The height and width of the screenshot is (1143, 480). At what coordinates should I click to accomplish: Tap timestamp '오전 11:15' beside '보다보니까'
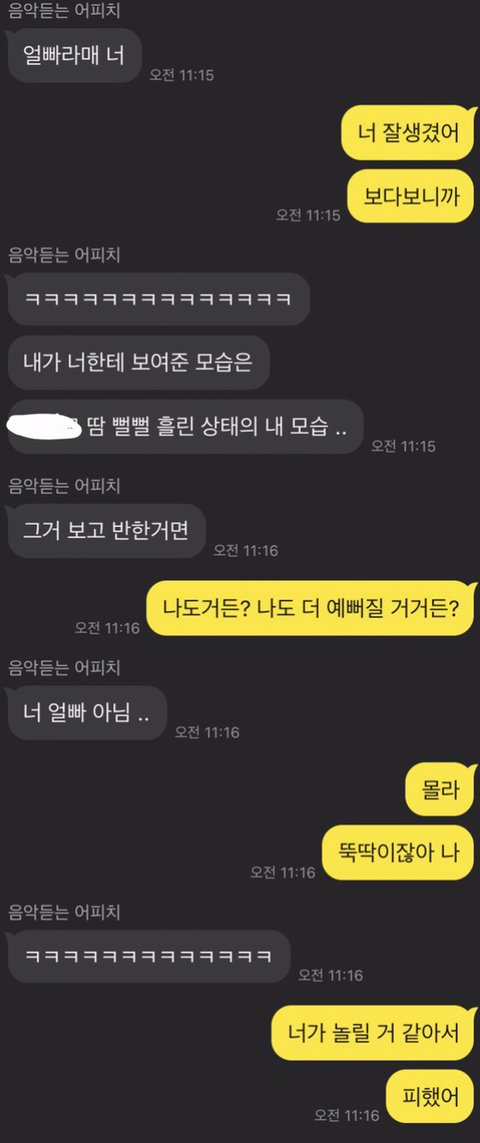[x=308, y=215]
